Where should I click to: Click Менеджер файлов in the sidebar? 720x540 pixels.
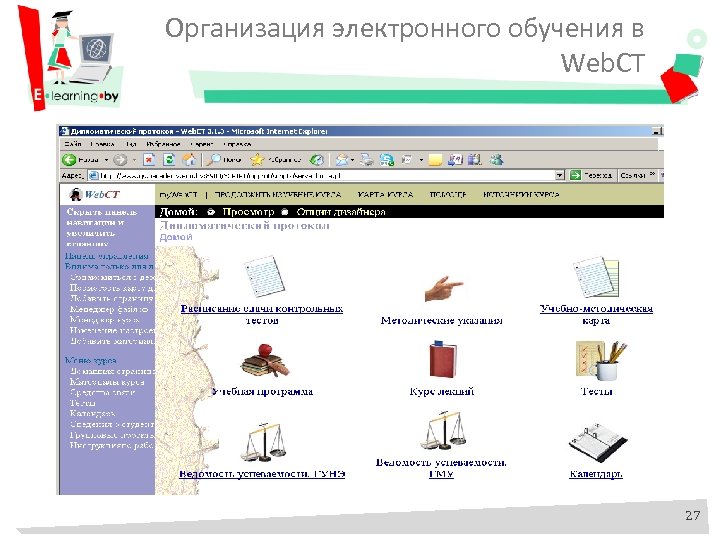tap(109, 309)
